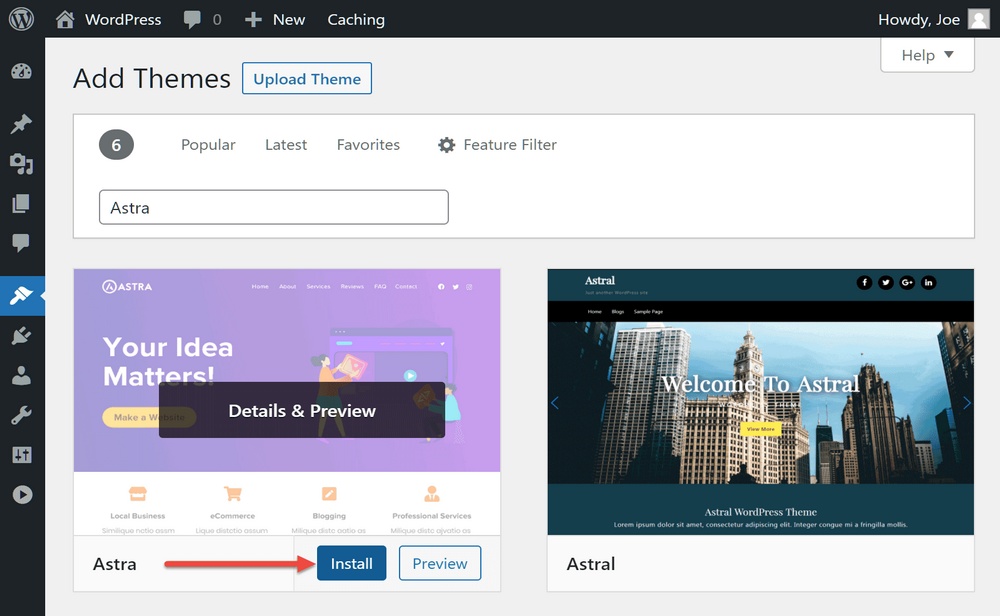Click the Upload Theme button
Screen dimensions: 1000x616
(x=307, y=78)
